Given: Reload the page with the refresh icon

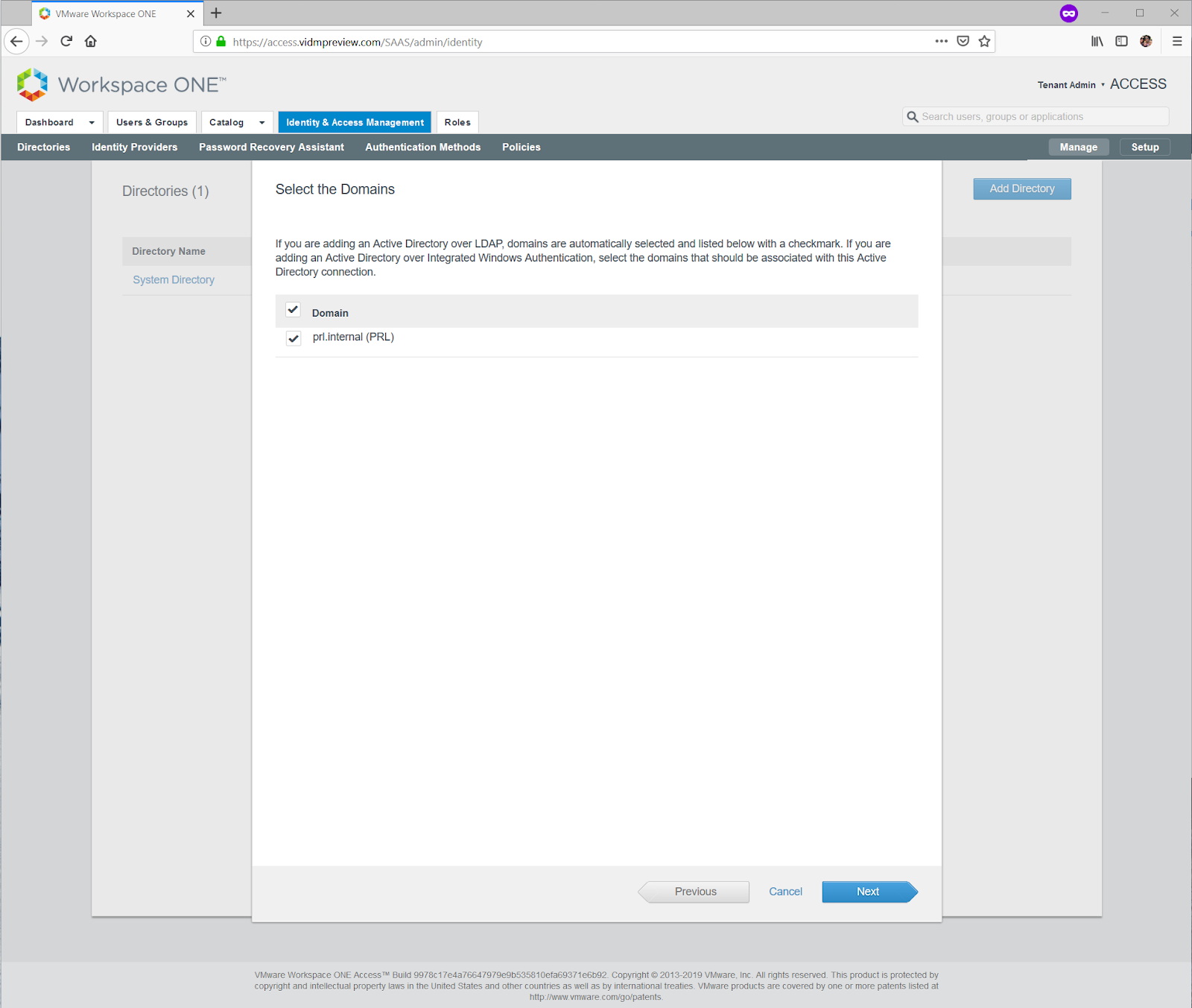Looking at the screenshot, I should 66,42.
